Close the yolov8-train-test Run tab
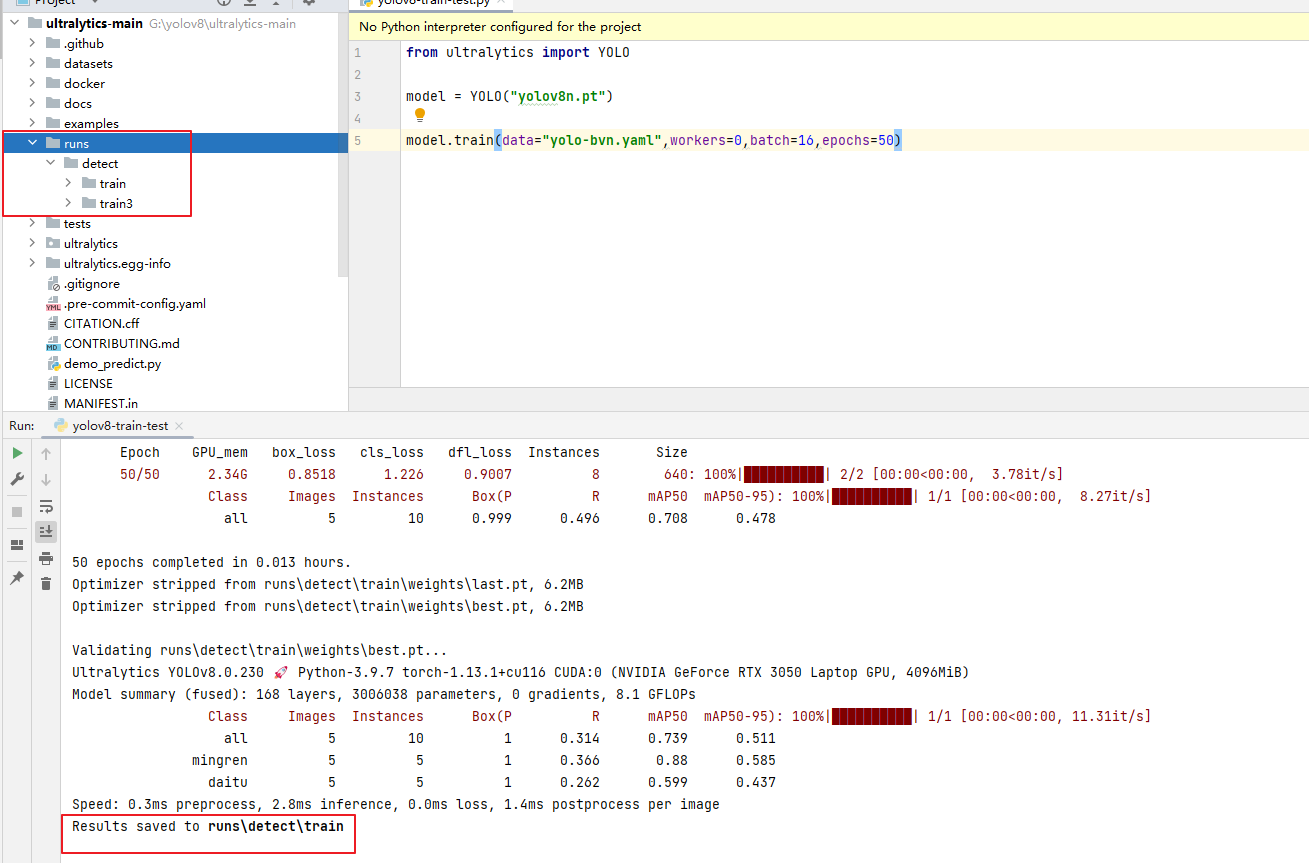Screen dimensions: 1309x863 [179, 426]
